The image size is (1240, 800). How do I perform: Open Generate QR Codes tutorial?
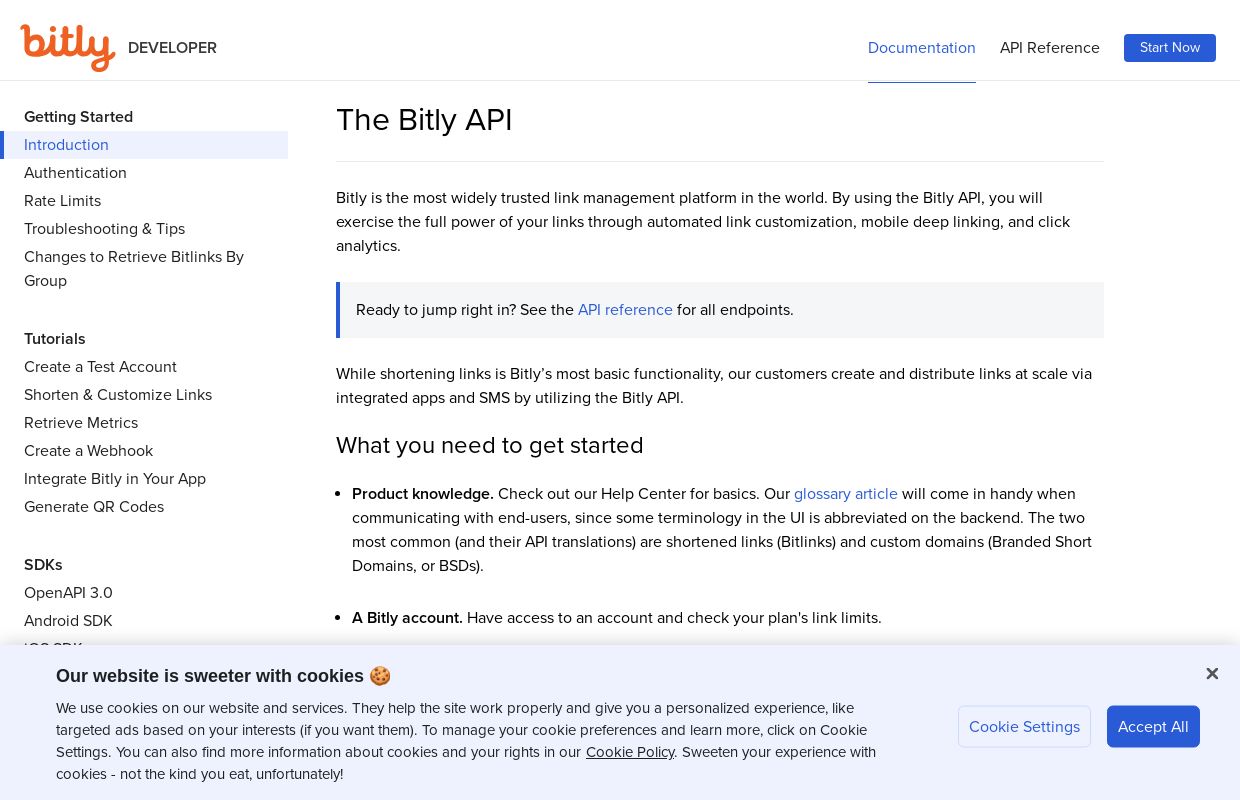pyautogui.click(x=94, y=507)
